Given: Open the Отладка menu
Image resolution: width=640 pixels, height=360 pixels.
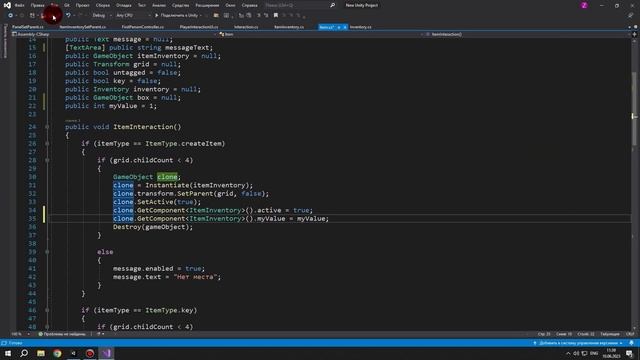Looking at the screenshot, I should click(x=123, y=5).
